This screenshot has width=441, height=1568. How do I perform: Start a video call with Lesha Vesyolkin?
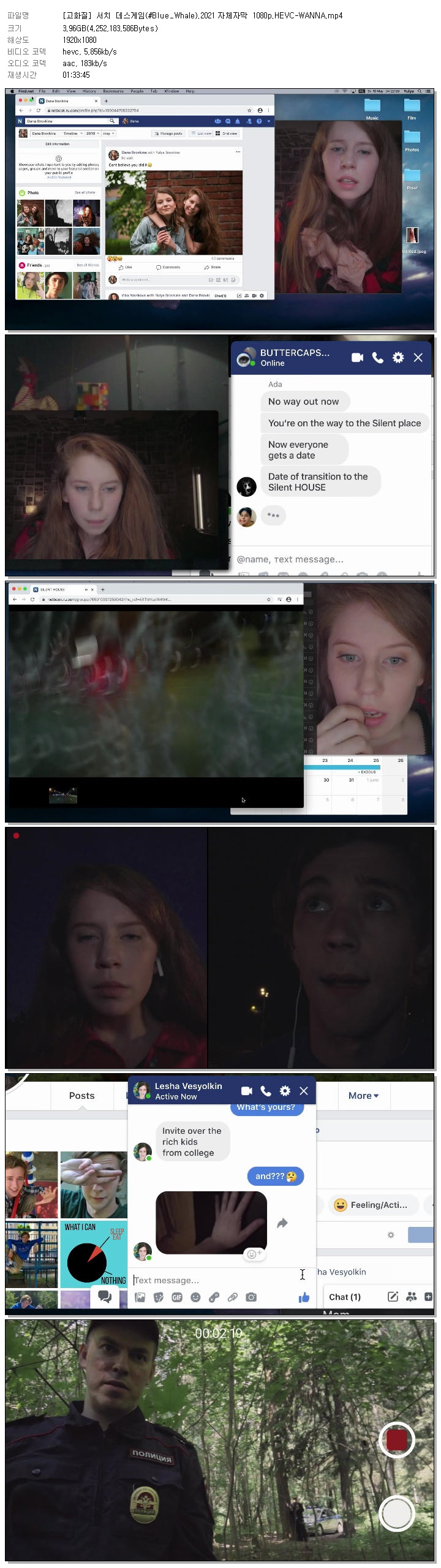point(247,1091)
